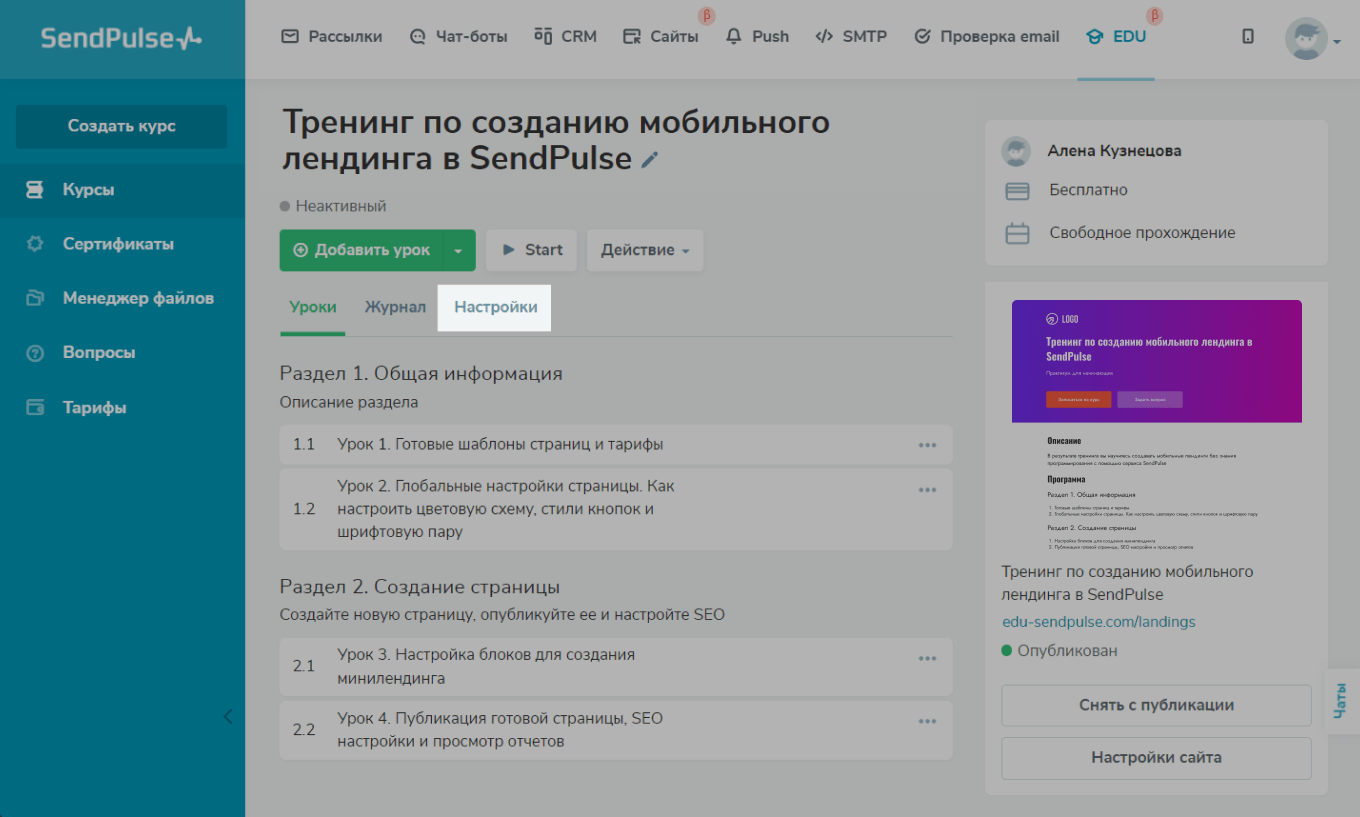Click the Создать курс button

point(122,126)
